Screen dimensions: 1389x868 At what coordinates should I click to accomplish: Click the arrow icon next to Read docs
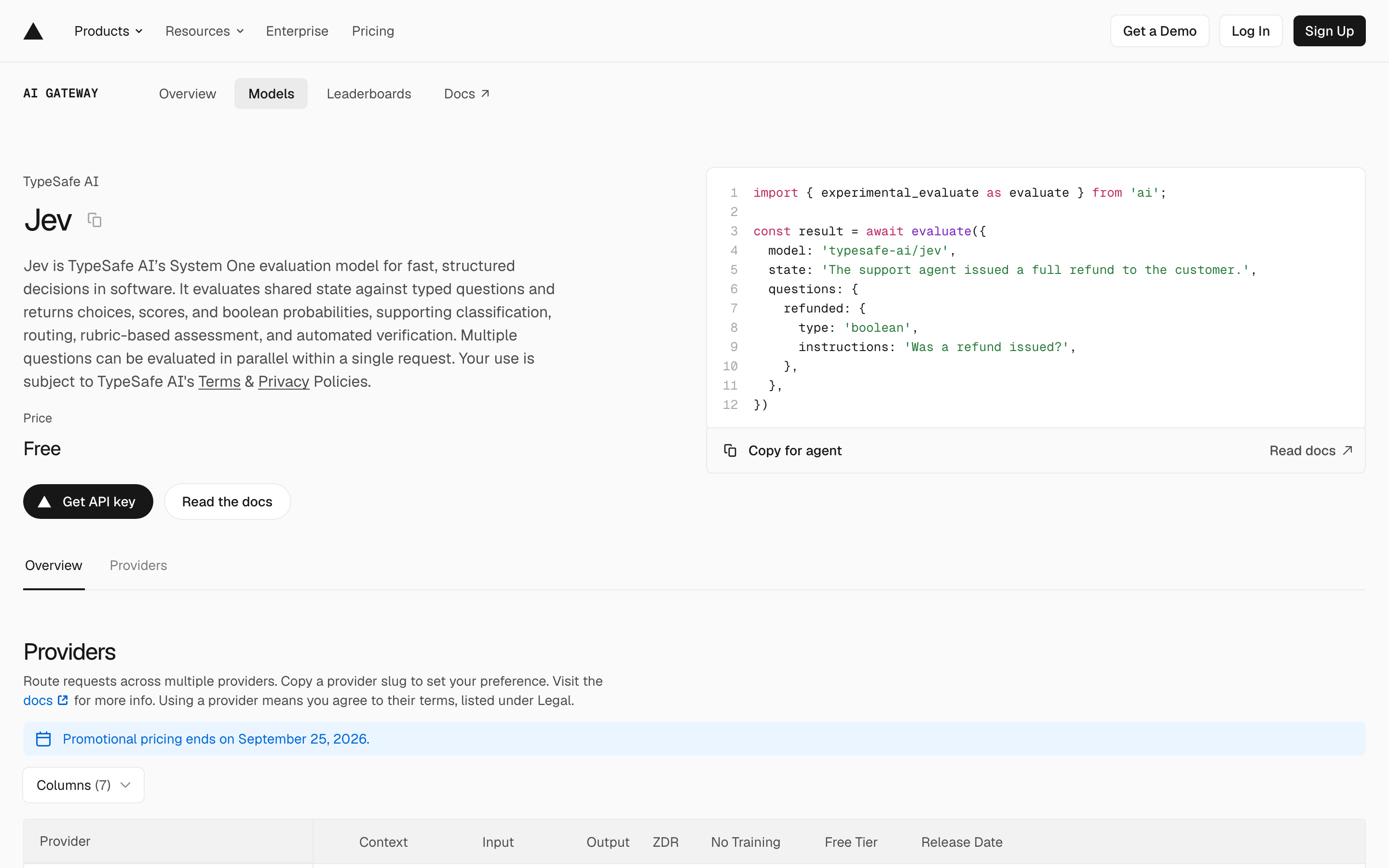1348,451
